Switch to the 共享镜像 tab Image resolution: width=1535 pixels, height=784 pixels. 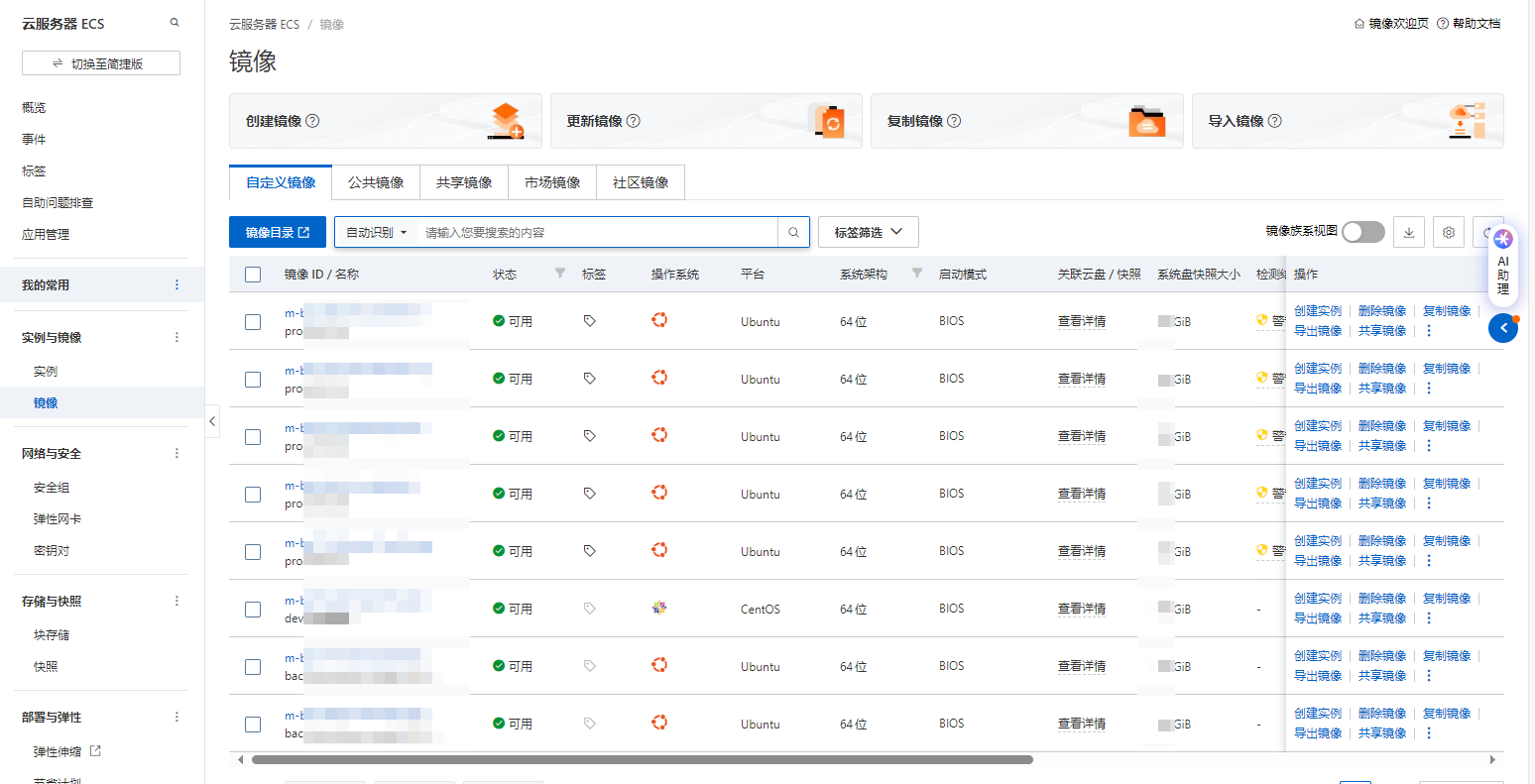click(464, 182)
